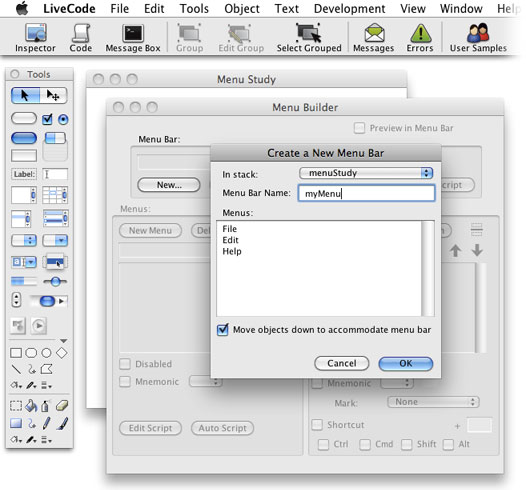Choose the eraser paint tool
Image resolution: width=526 pixels, height=490 pixels.
[x=62, y=406]
